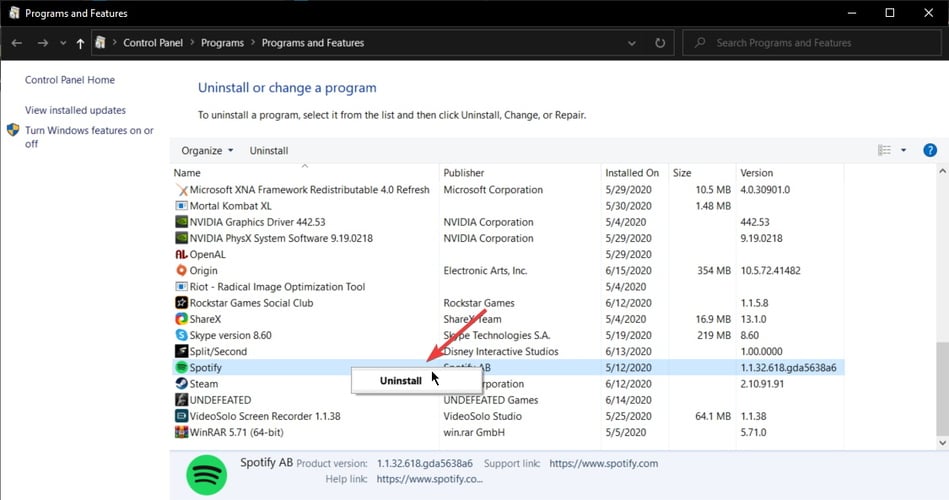Click the Steam icon
This screenshot has width=949, height=500.
pyautogui.click(x=181, y=384)
